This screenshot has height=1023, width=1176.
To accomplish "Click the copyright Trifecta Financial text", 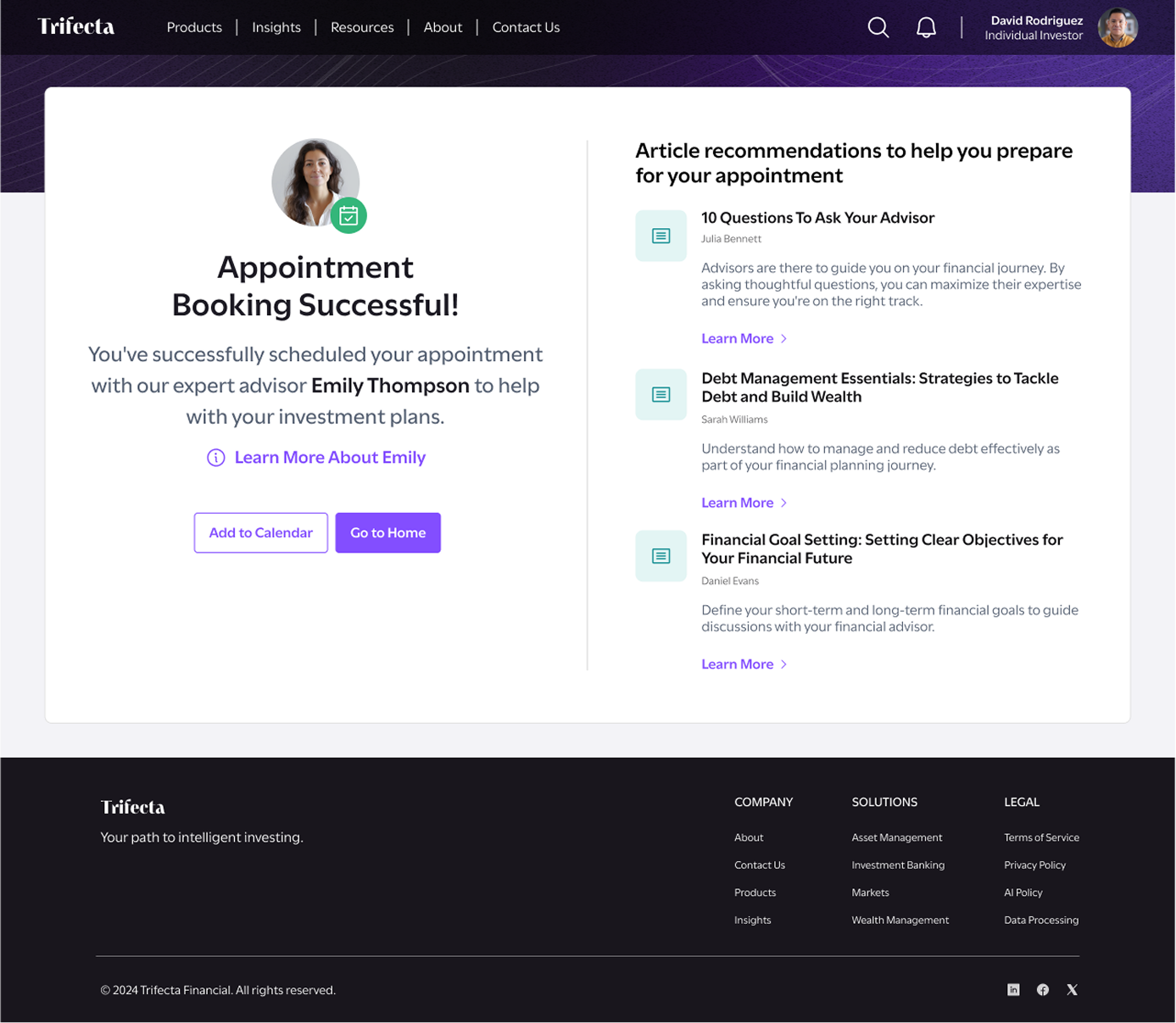I will point(218,990).
